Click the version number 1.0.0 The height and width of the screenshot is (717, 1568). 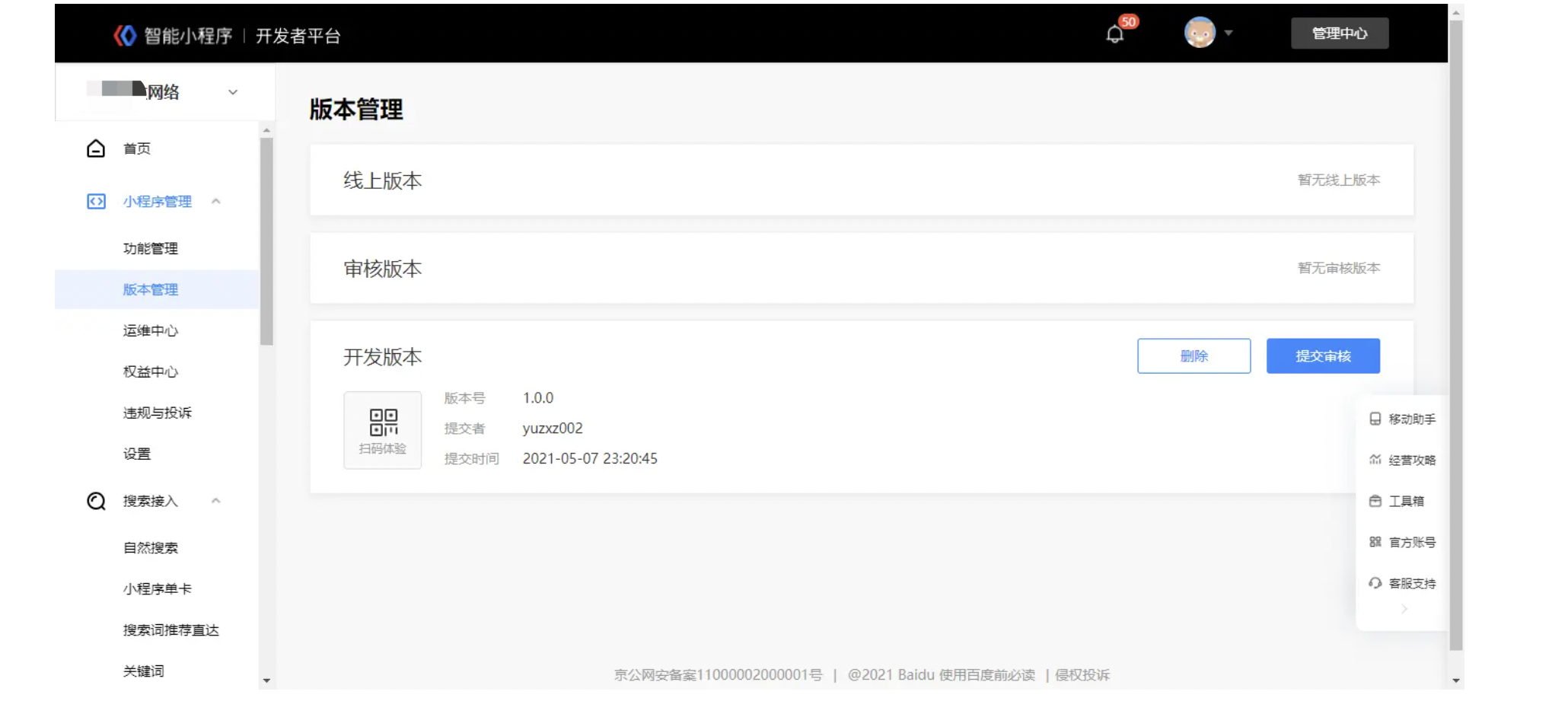pyautogui.click(x=538, y=398)
